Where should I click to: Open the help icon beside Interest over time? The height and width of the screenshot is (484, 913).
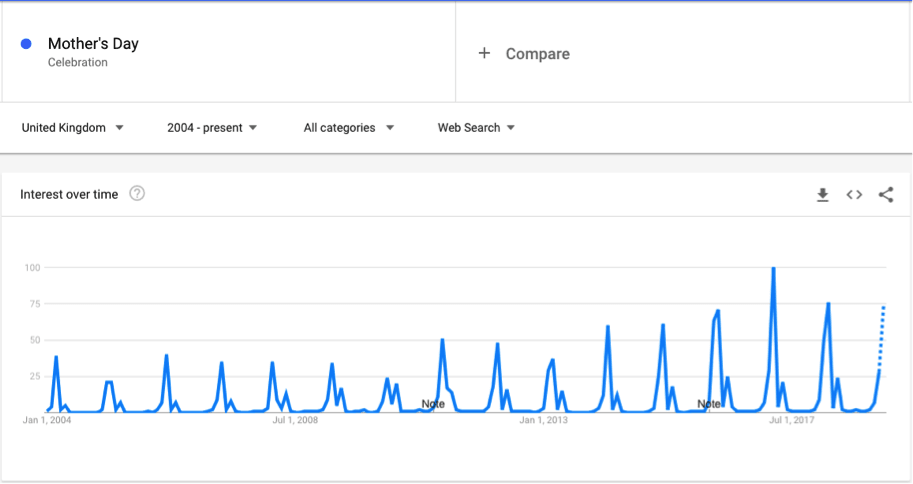137,193
